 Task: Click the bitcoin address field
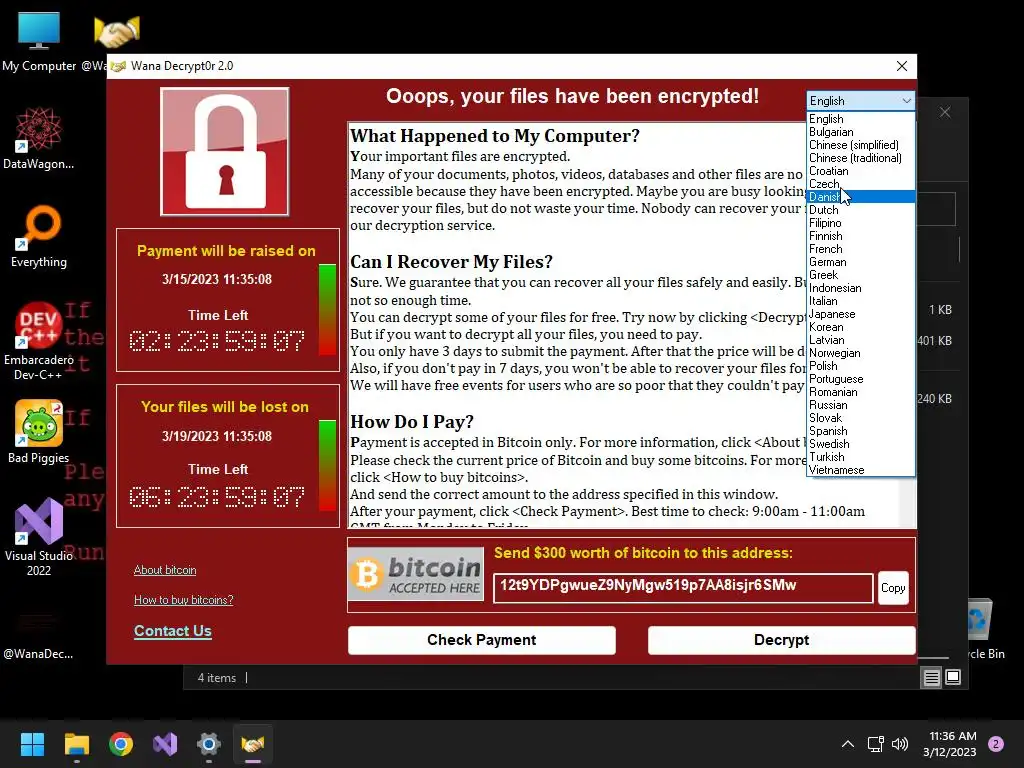[x=683, y=588]
